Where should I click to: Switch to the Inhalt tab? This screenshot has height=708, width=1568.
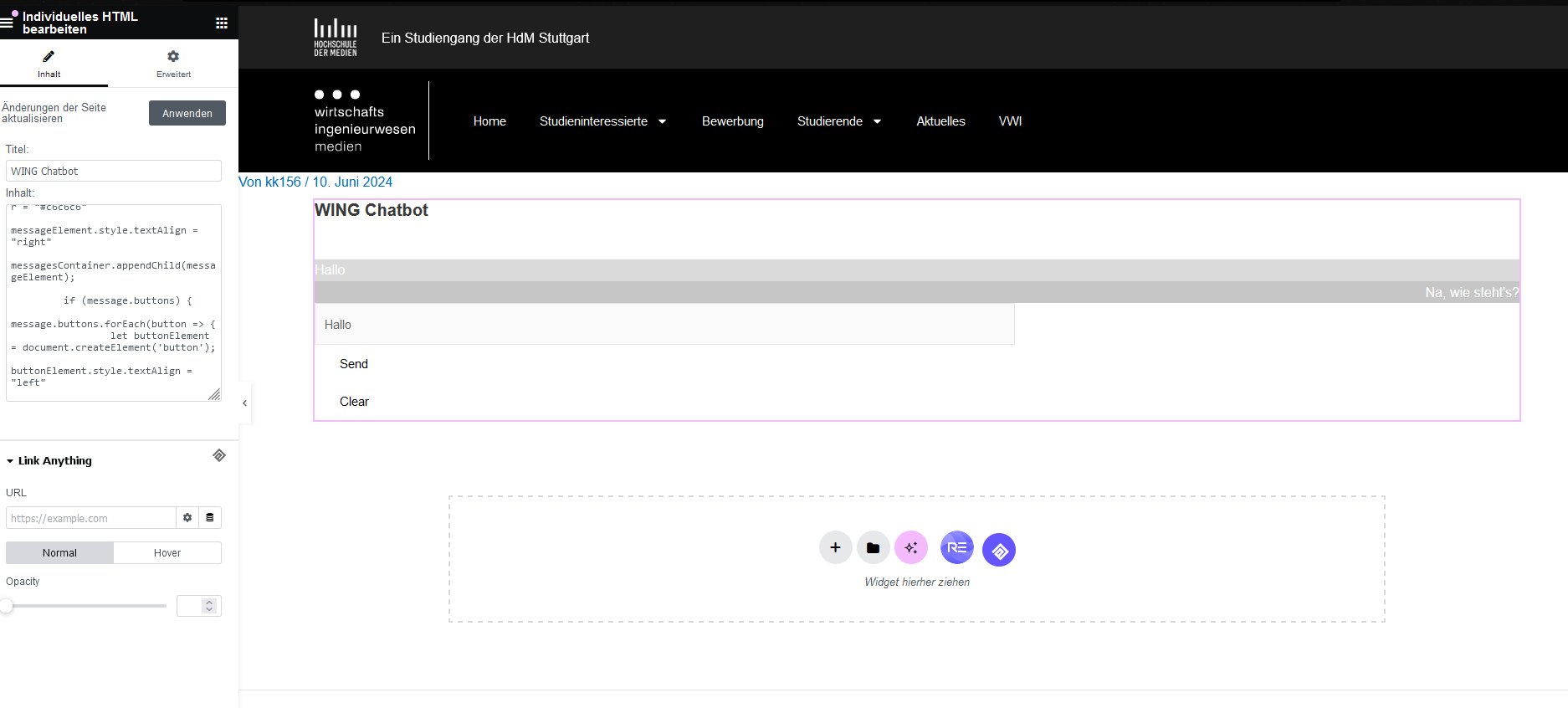tap(49, 64)
